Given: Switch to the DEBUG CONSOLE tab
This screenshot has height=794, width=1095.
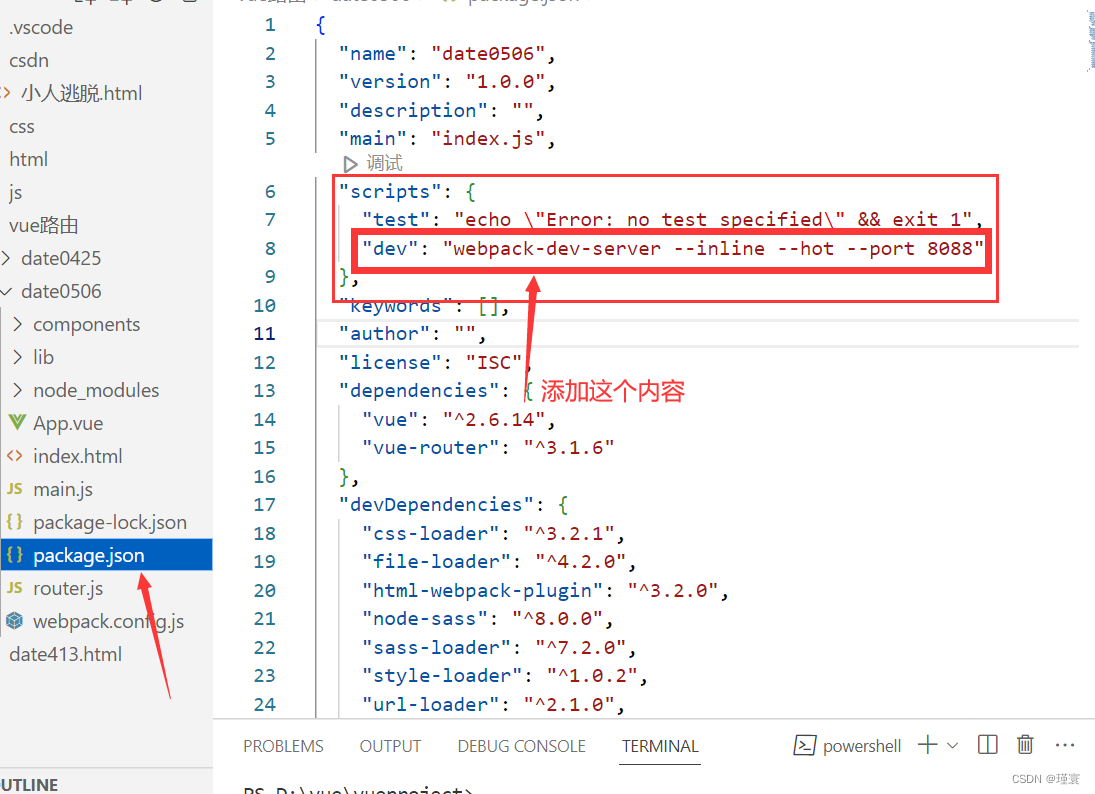Looking at the screenshot, I should pyautogui.click(x=521, y=746).
